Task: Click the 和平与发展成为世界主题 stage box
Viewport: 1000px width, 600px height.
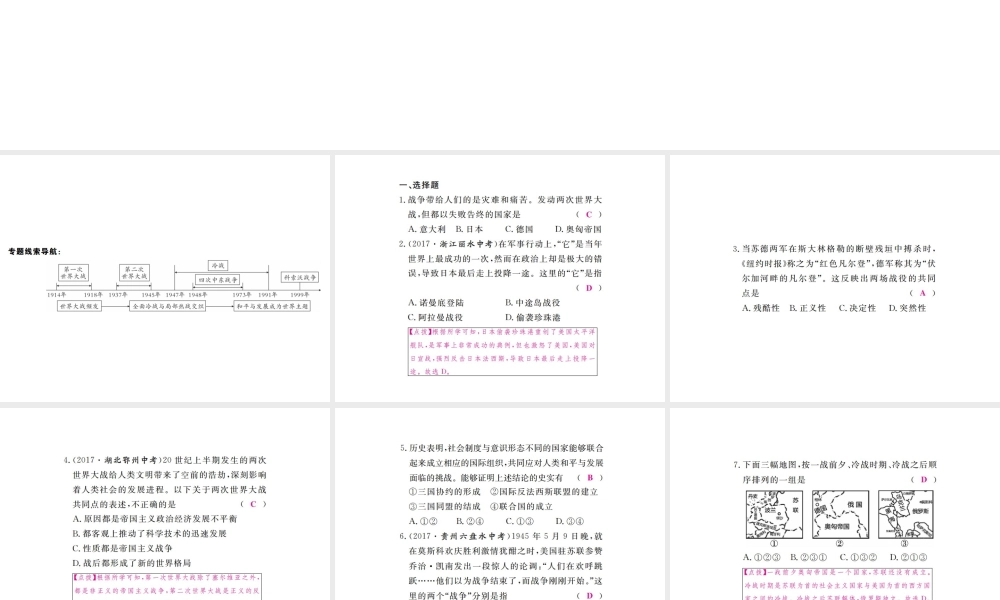Action: click(x=271, y=306)
